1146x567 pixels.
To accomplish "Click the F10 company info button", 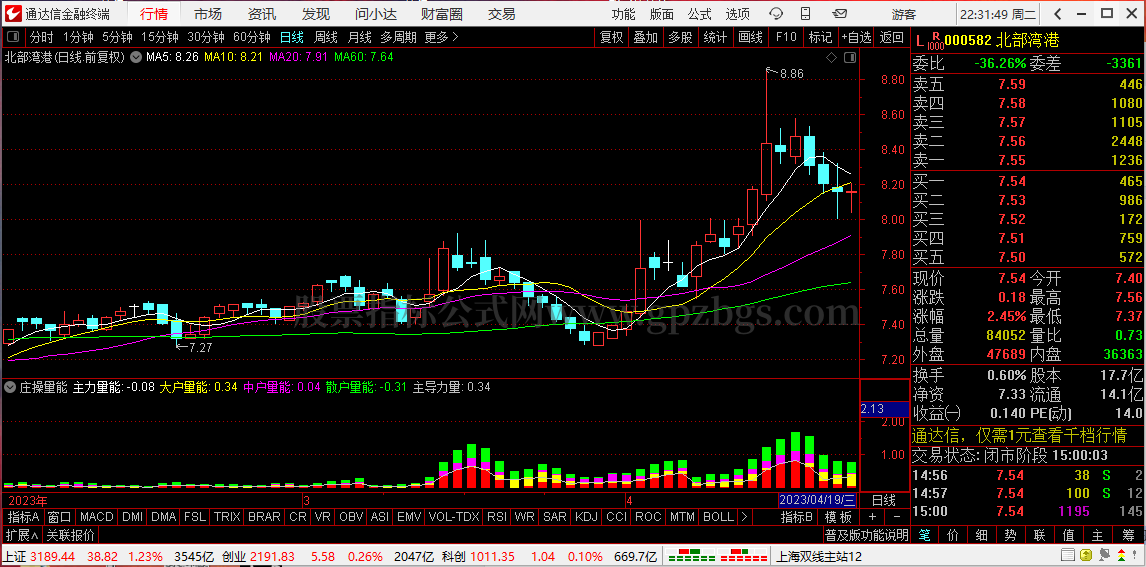I will (x=786, y=37).
